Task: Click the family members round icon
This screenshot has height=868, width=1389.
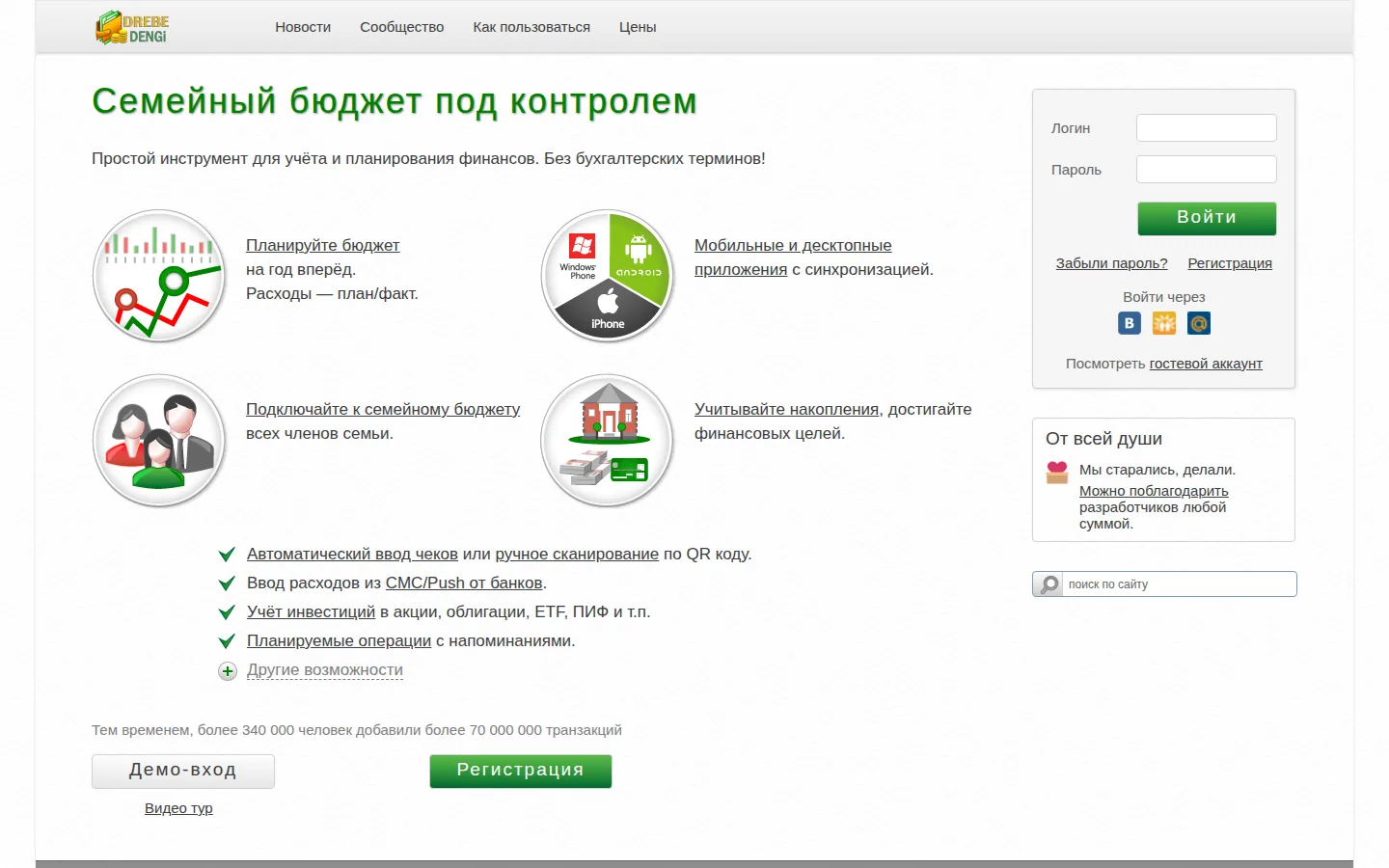Action: click(159, 440)
